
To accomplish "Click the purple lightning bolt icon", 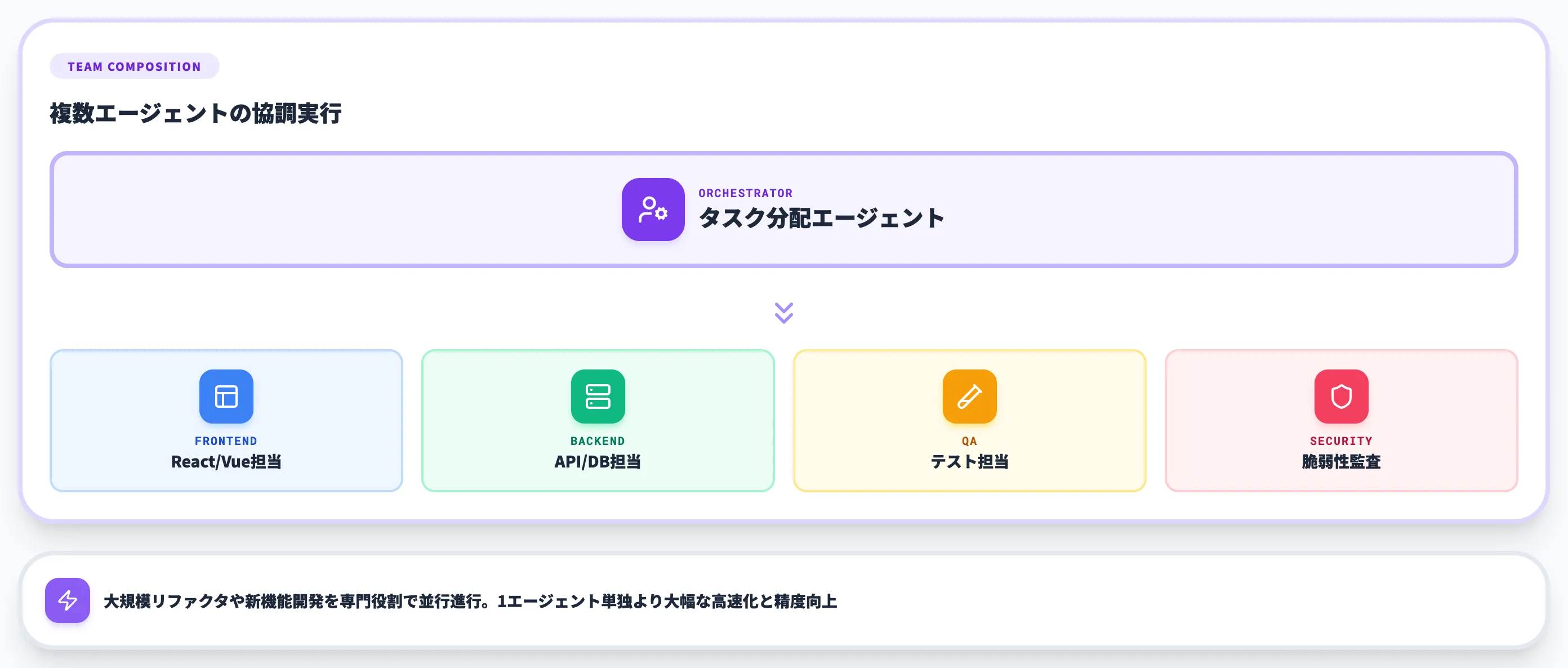I will coord(68,600).
